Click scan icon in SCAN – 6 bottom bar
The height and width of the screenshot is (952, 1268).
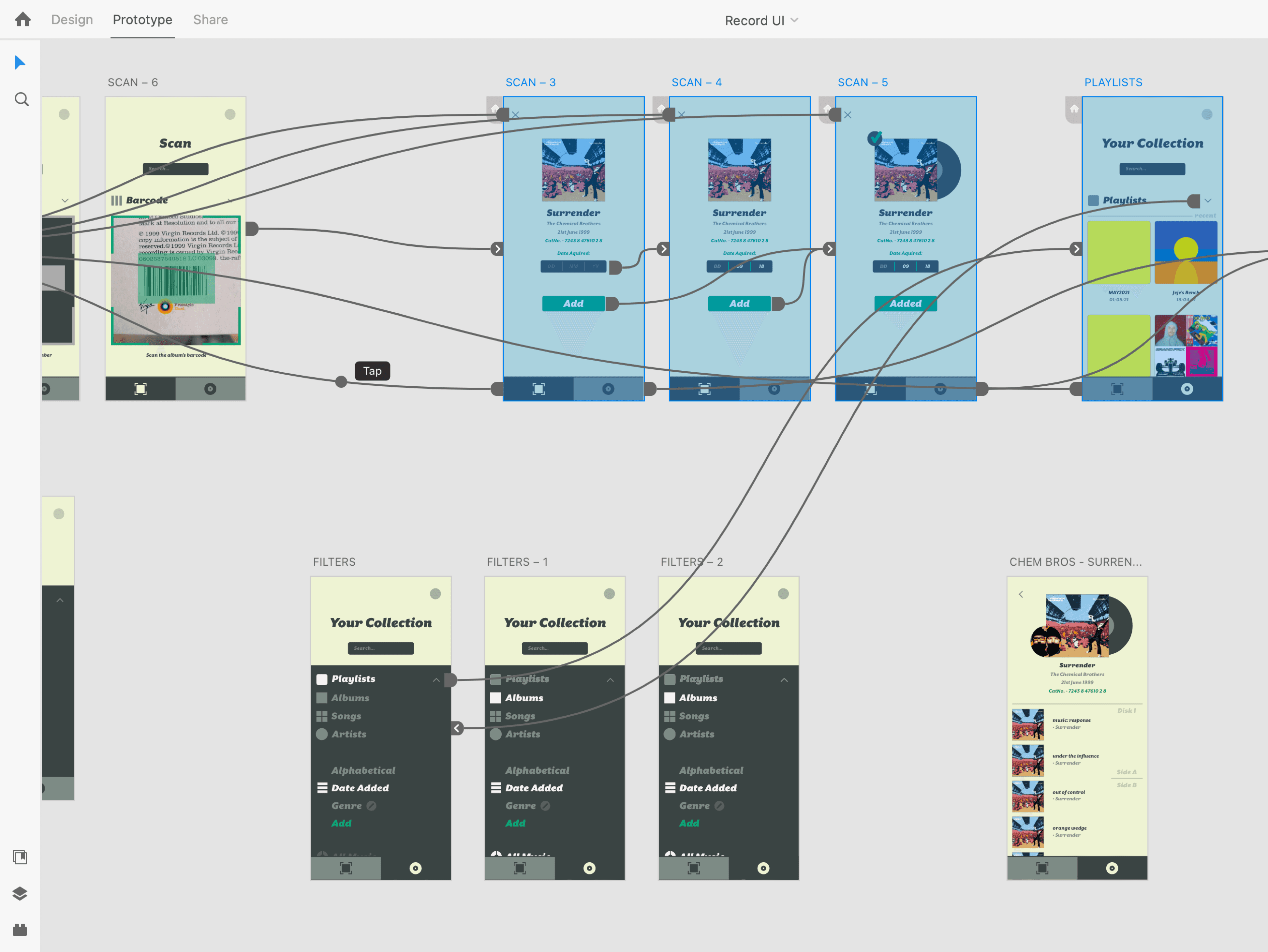pyautogui.click(x=140, y=389)
